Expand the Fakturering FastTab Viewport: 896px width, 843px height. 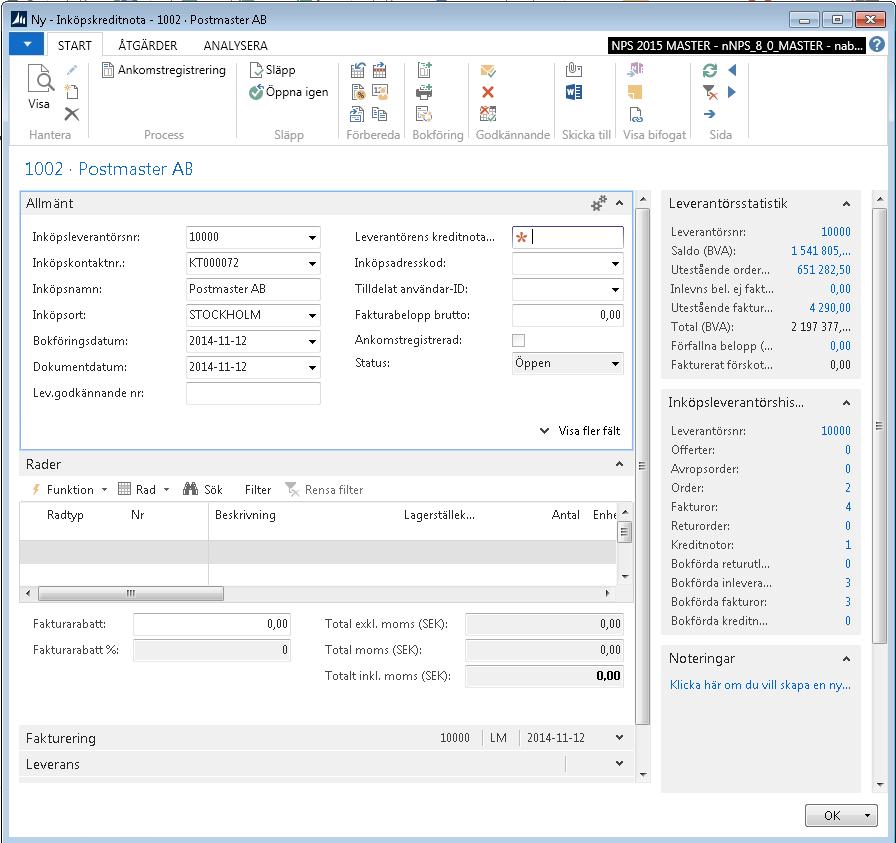coord(619,737)
